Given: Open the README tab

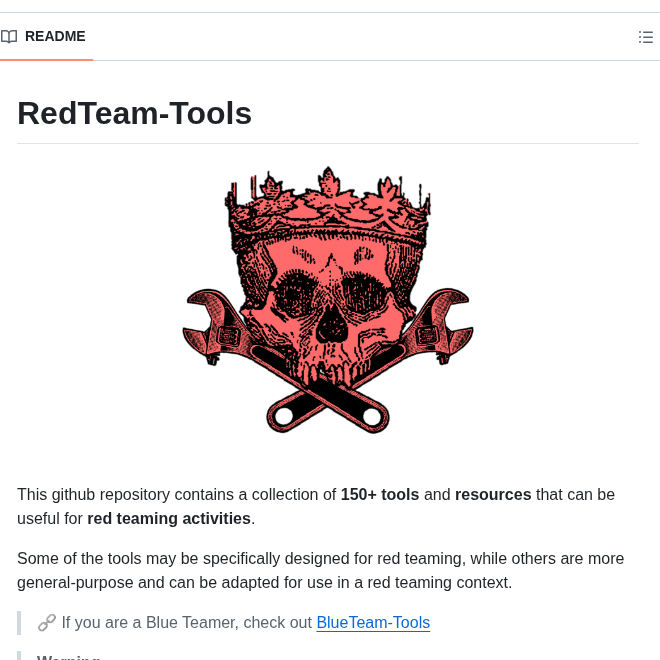Looking at the screenshot, I should 45,37.
